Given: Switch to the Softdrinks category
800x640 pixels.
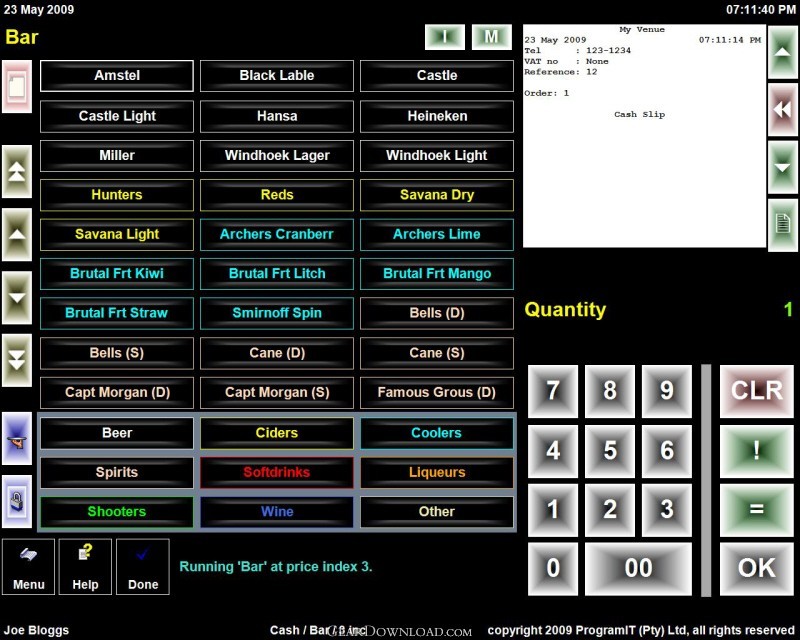Looking at the screenshot, I should 277,472.
